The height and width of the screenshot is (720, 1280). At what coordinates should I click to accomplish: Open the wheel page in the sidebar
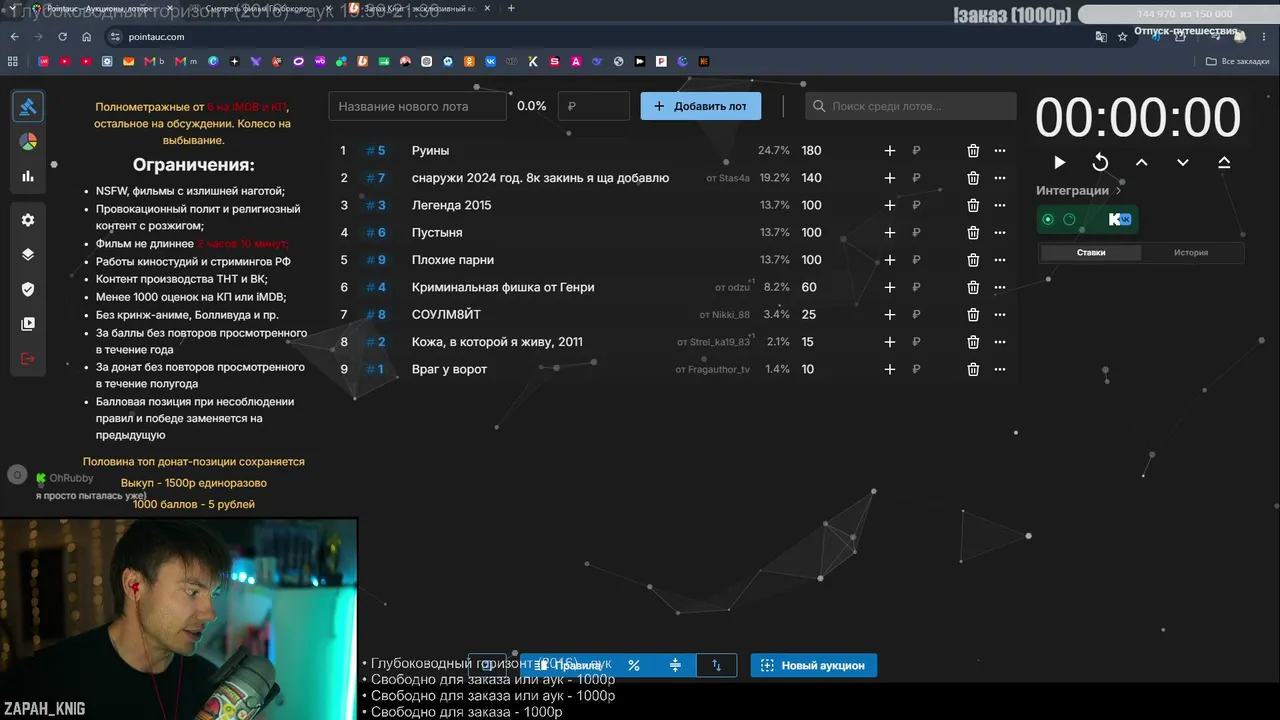(28, 142)
